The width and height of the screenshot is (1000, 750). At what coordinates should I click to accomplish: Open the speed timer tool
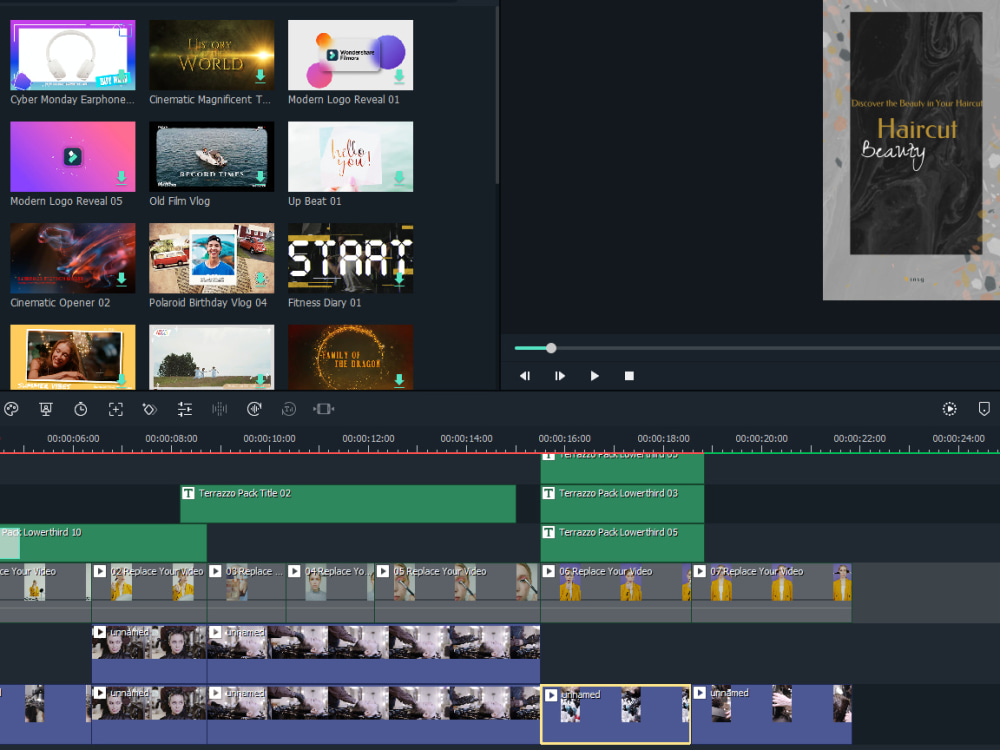click(80, 409)
